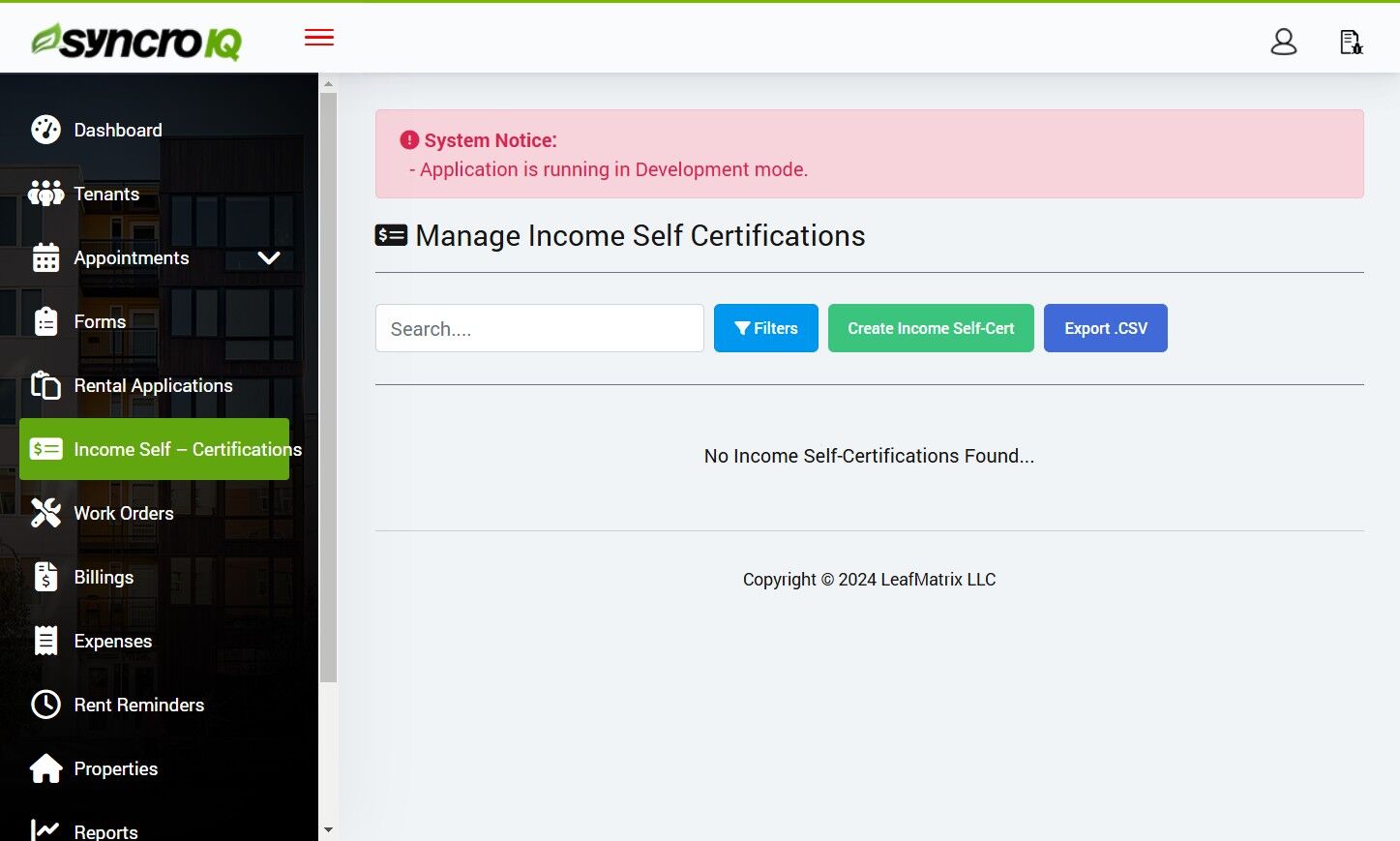1400x841 pixels.
Task: Click the System Notice exclamation icon
Action: click(x=409, y=140)
